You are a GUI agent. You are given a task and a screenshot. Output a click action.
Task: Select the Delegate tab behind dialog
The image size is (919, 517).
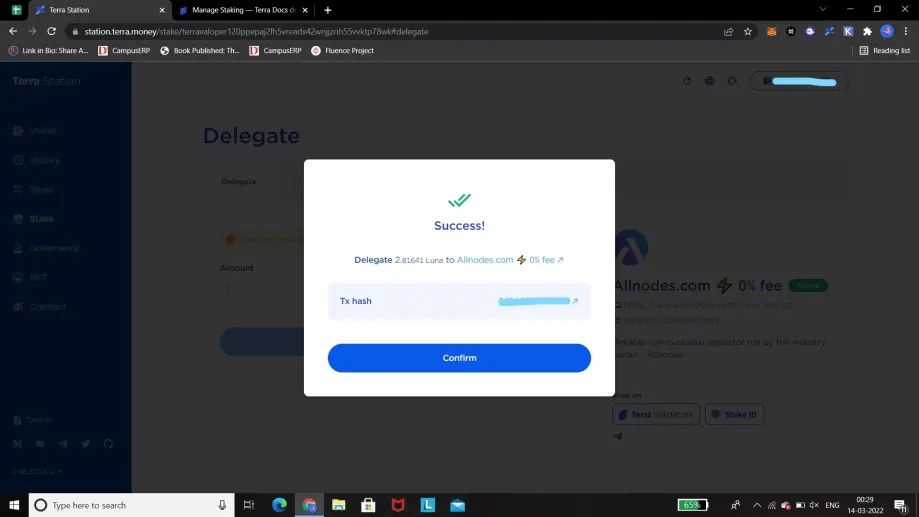pos(239,181)
